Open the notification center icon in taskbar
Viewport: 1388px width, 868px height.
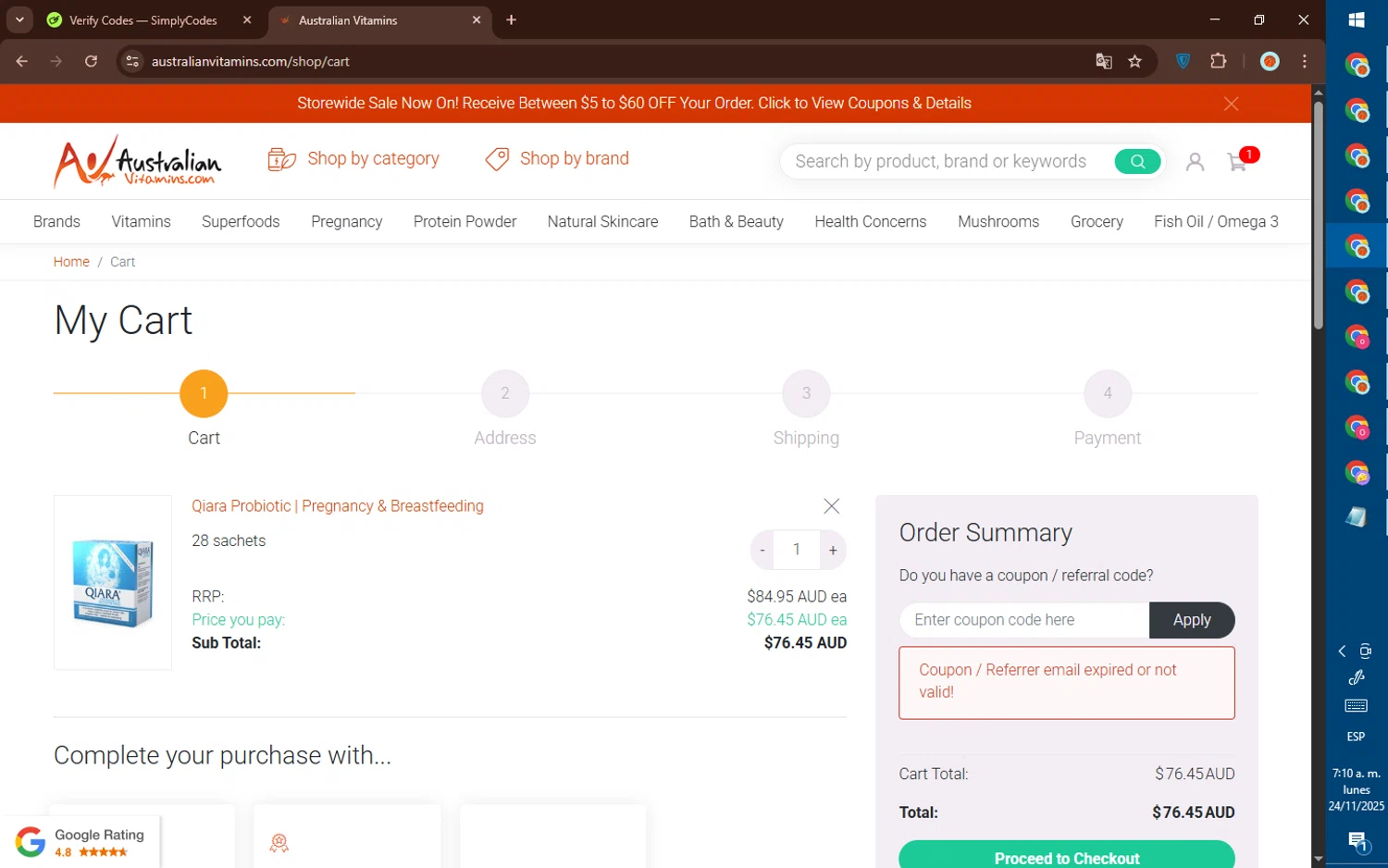[1357, 842]
